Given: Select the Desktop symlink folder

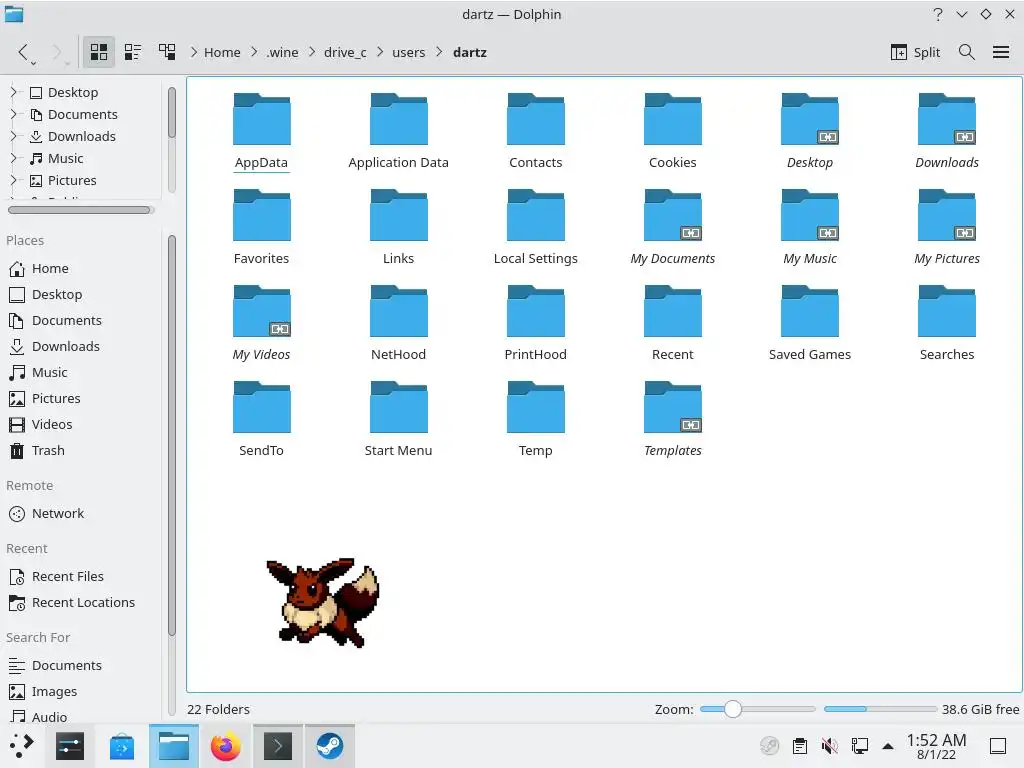Looking at the screenshot, I should click(810, 131).
